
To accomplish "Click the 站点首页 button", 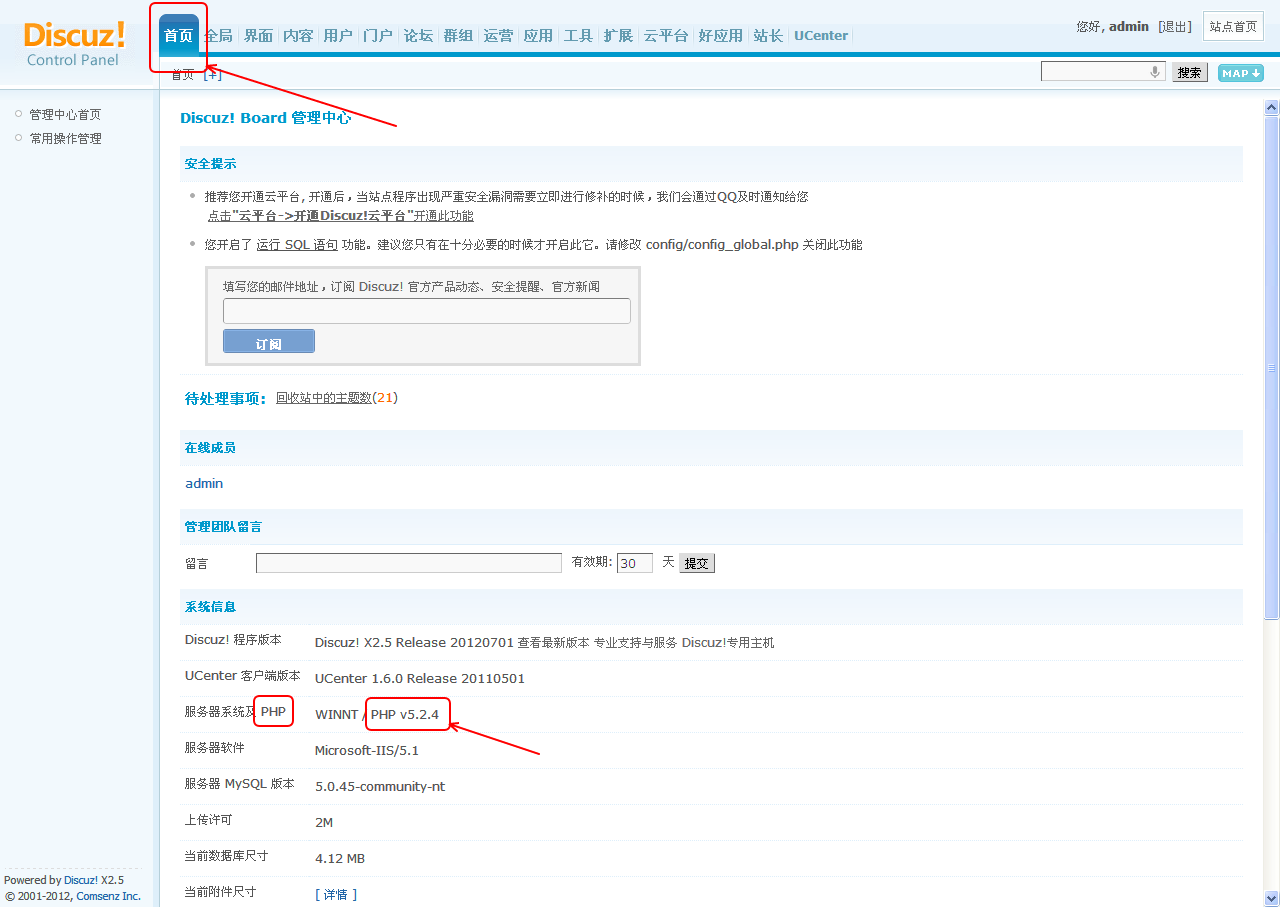I will coord(1233,26).
